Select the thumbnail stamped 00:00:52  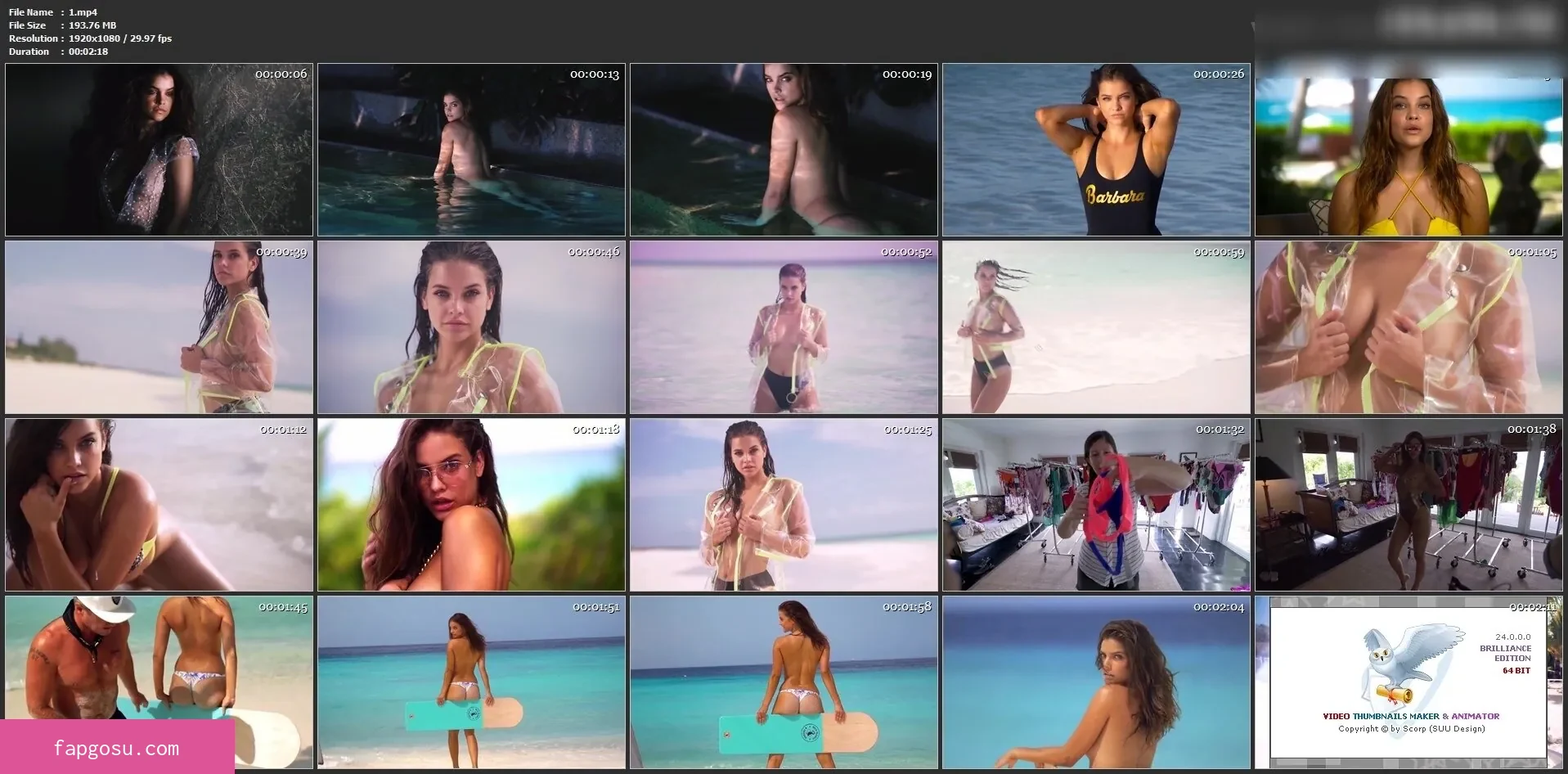coord(784,327)
